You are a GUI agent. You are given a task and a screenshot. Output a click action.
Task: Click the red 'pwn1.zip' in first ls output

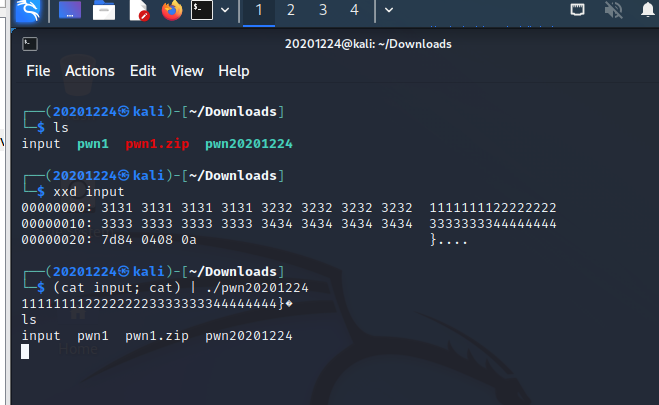coord(157,144)
